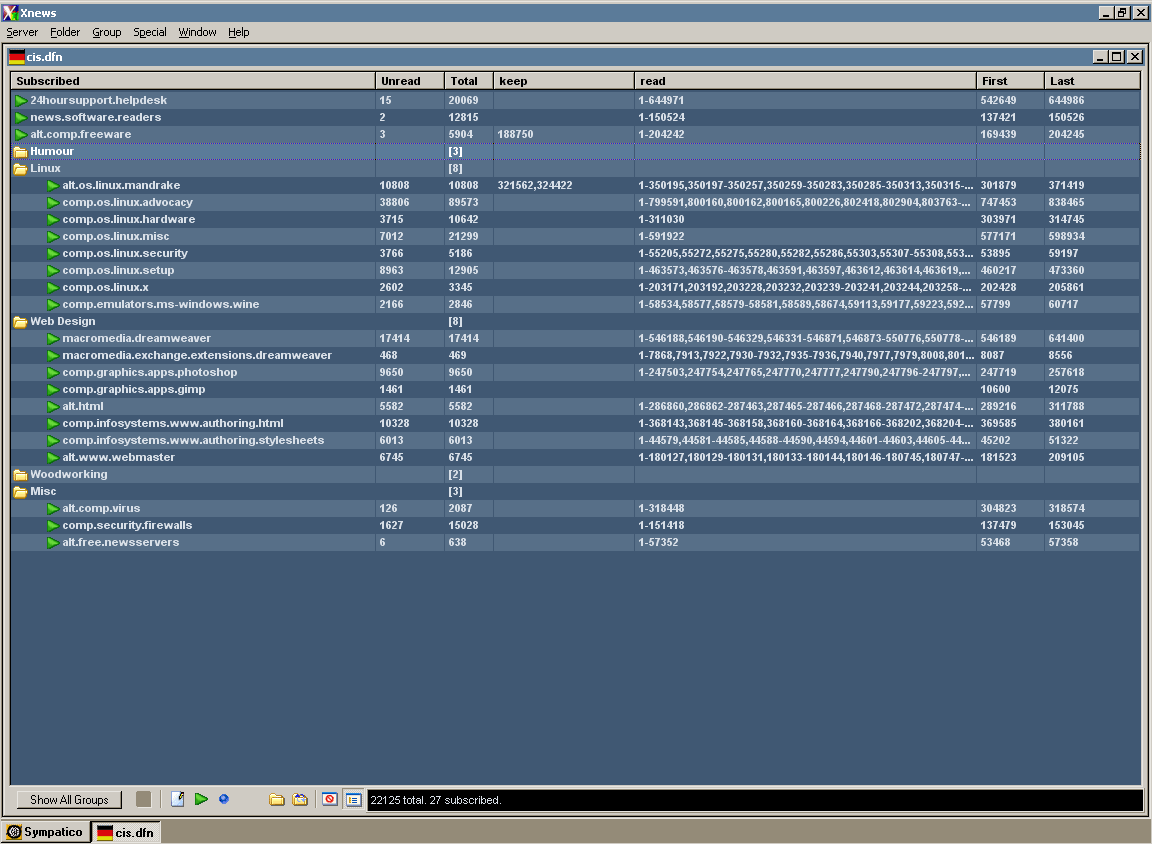Image resolution: width=1152 pixels, height=844 pixels.
Task: Expand the Woodworking folder
Action: 20,475
